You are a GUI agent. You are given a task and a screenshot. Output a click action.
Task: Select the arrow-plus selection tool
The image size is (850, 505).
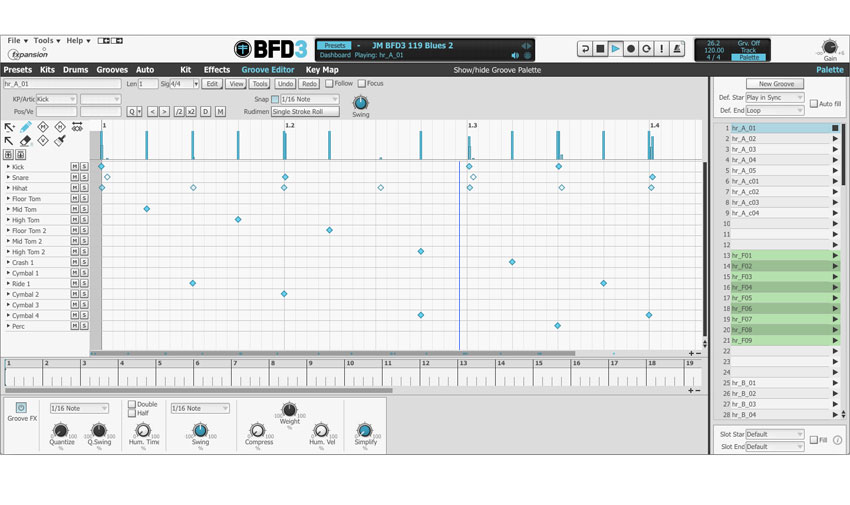pyautogui.click(x=9, y=127)
